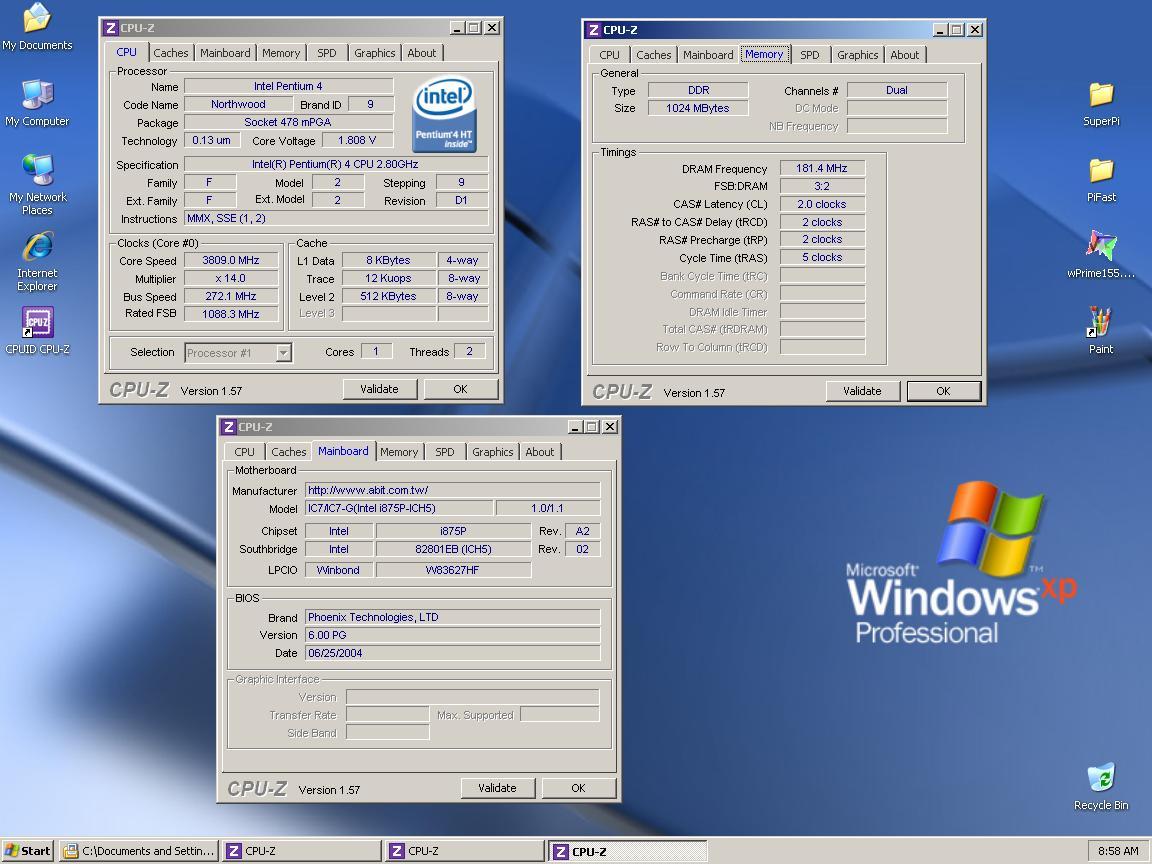Click Validate in the Mainboard window

tap(497, 788)
